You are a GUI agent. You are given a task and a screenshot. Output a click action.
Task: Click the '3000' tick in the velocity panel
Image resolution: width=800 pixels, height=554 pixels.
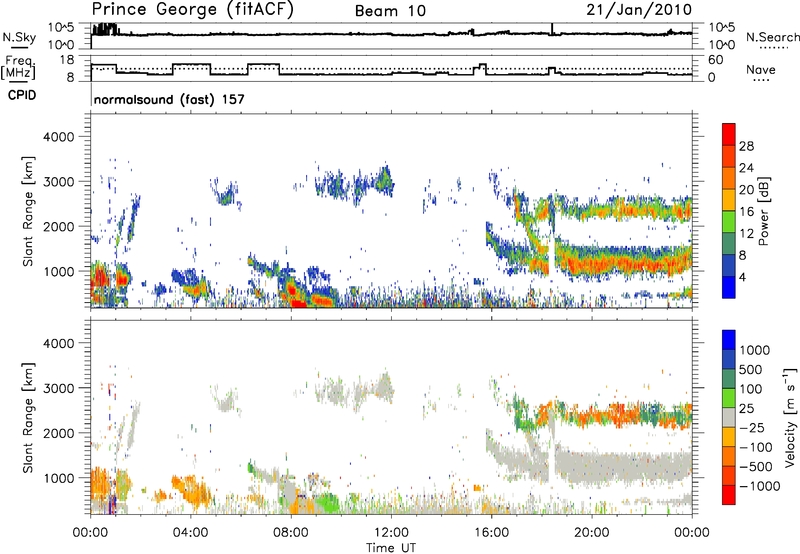[59, 388]
